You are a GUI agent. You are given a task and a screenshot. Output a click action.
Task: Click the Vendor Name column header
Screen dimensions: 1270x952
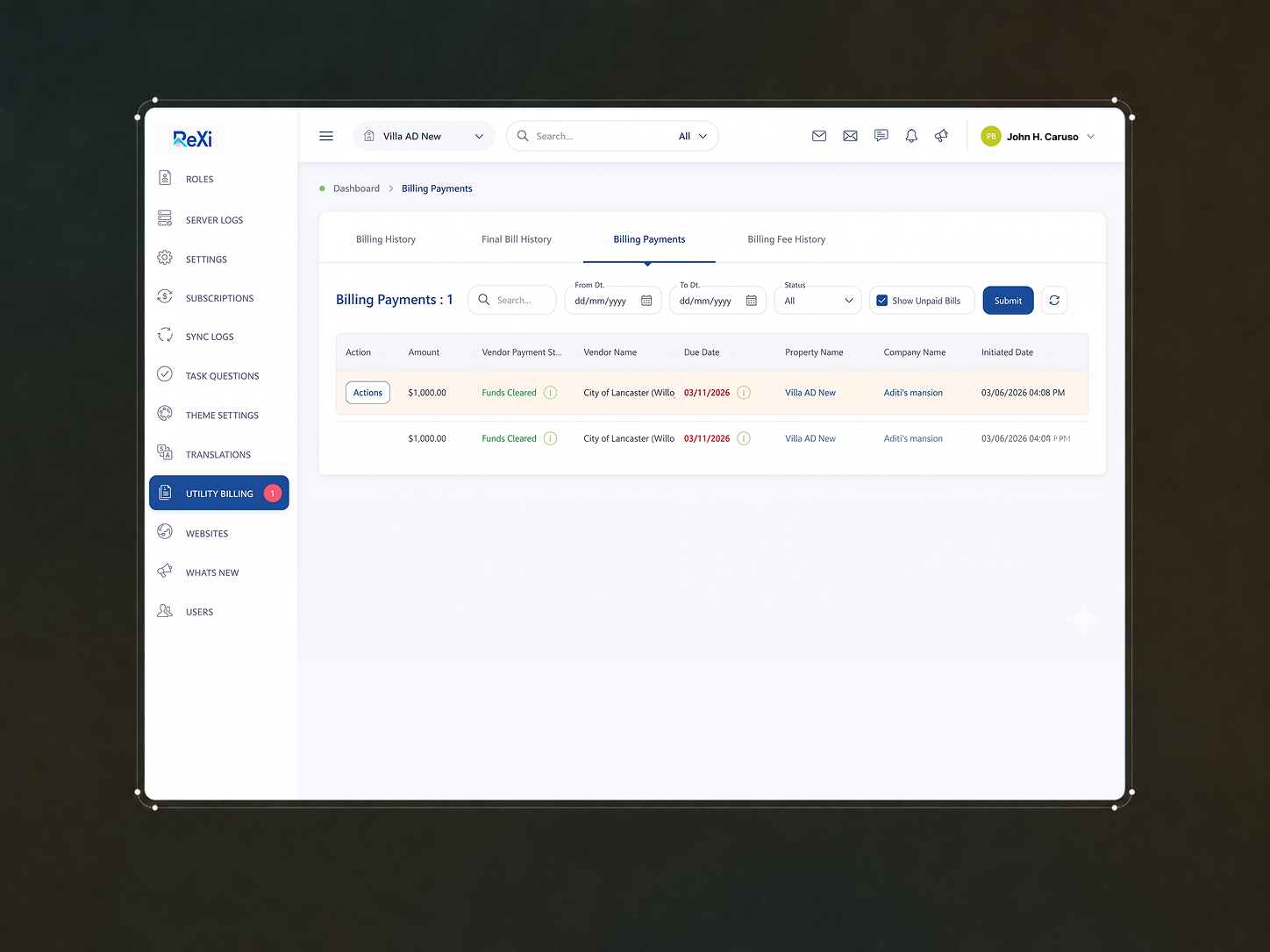pos(610,352)
